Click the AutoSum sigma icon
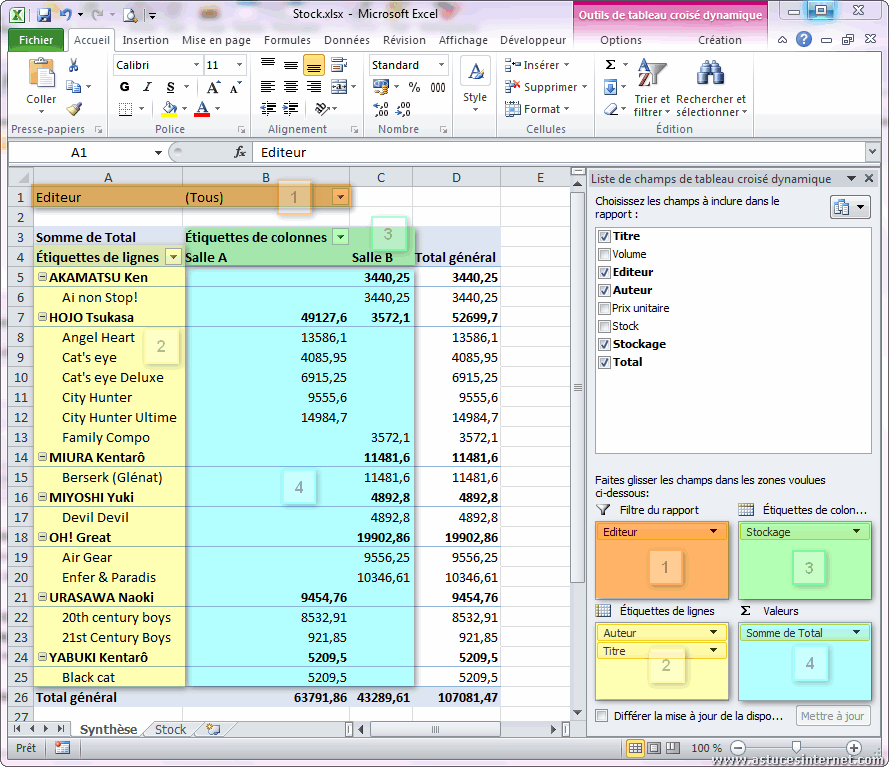The height and width of the screenshot is (767, 889). click(611, 65)
